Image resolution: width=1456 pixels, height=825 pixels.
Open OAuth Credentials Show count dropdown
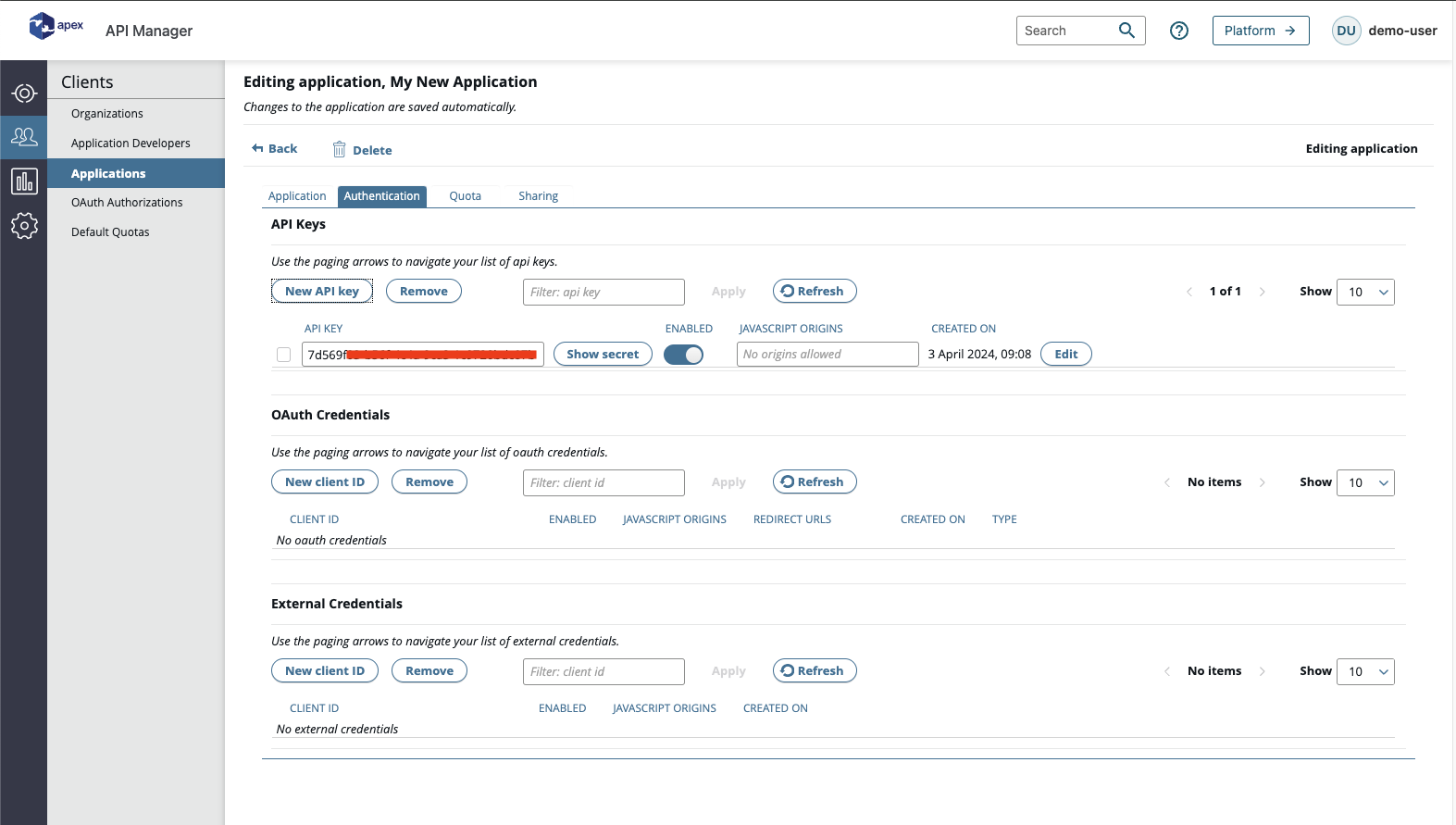[x=1365, y=482]
